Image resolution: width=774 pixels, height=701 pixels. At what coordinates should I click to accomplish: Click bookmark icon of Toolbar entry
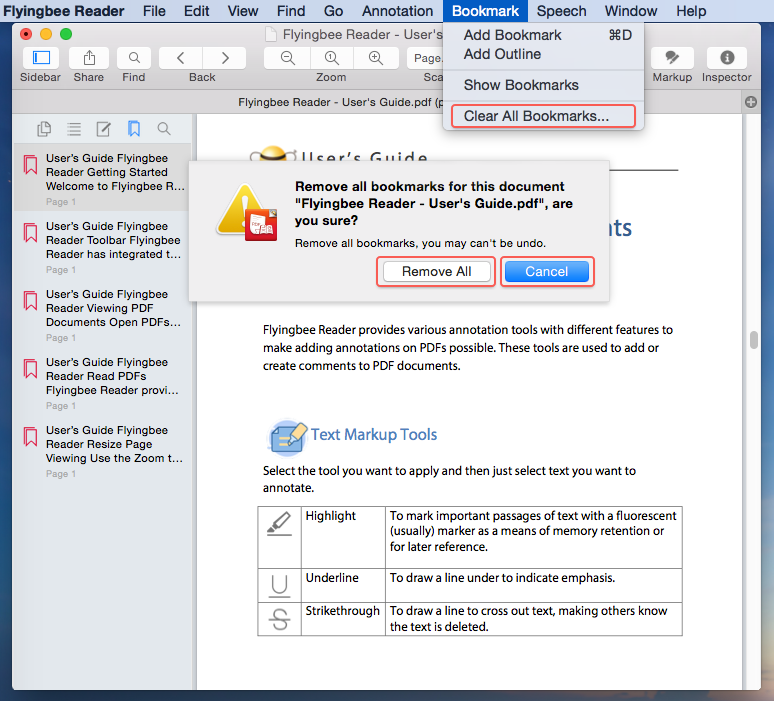pyautogui.click(x=31, y=233)
